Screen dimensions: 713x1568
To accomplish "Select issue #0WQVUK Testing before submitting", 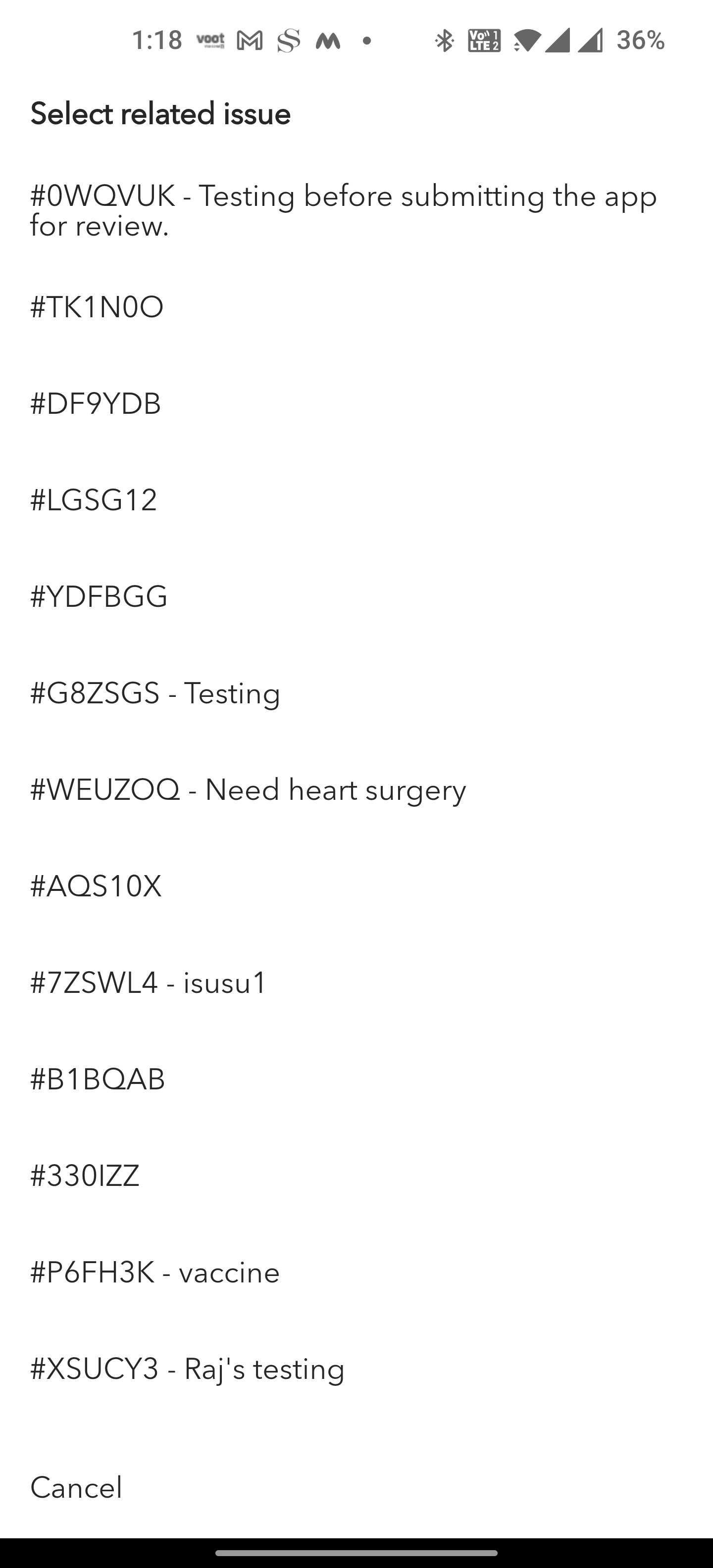I will (x=344, y=211).
